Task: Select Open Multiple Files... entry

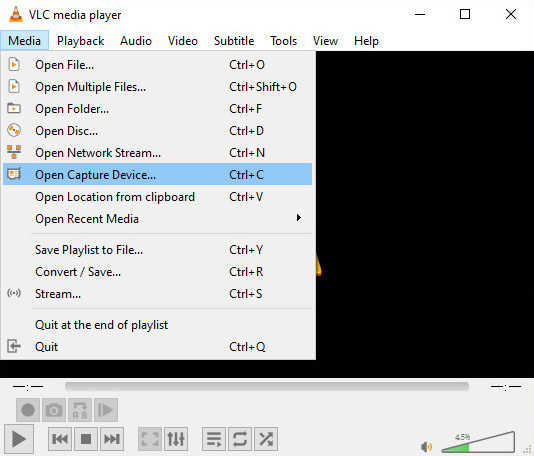Action: (x=157, y=87)
